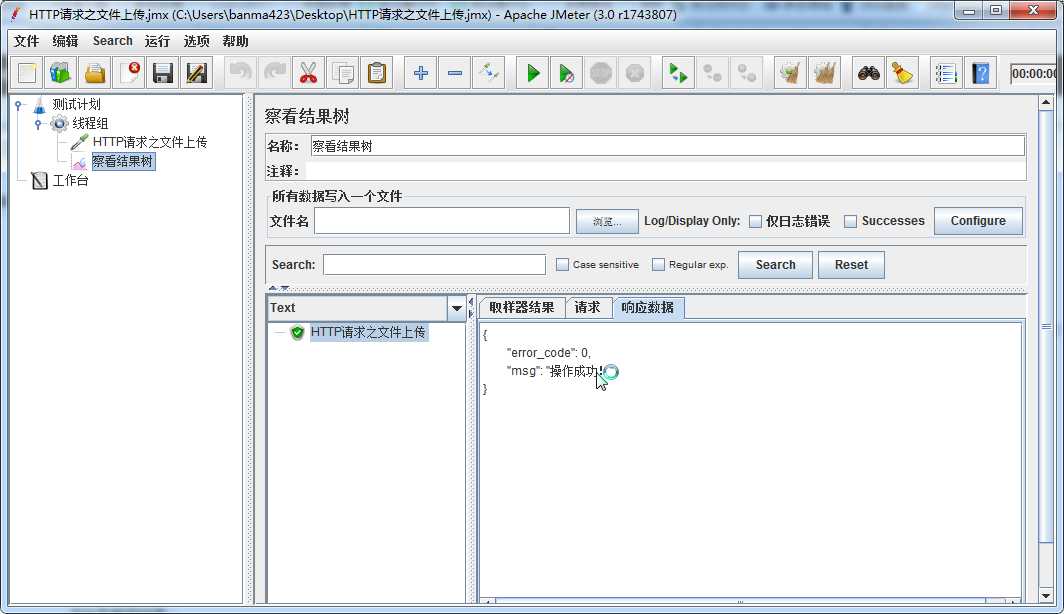Click the Reset button

tap(851, 265)
